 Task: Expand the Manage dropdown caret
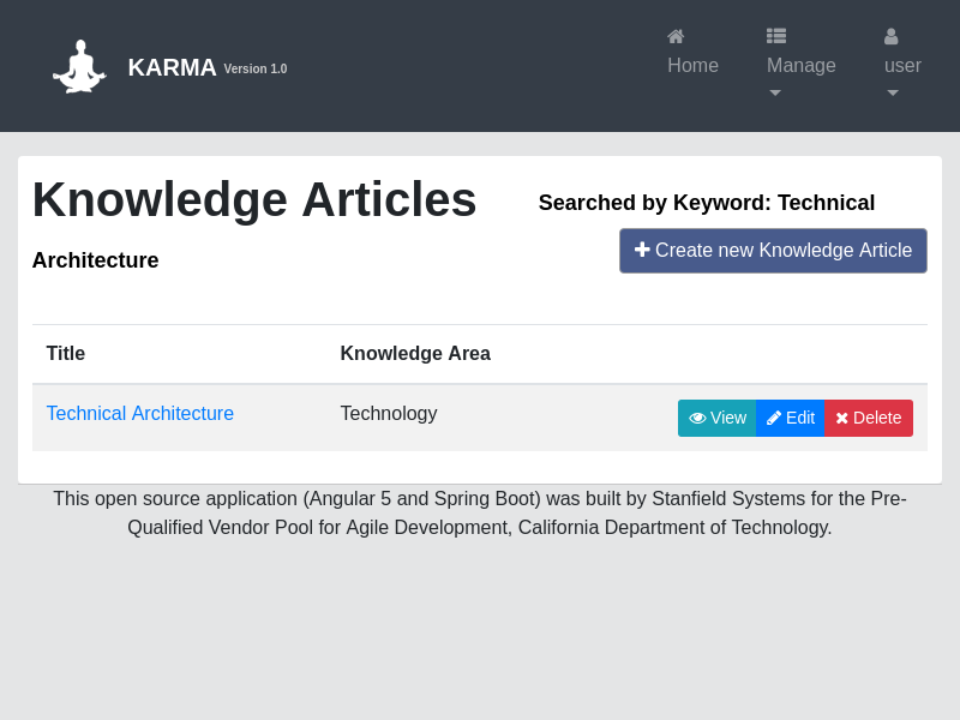(775, 93)
